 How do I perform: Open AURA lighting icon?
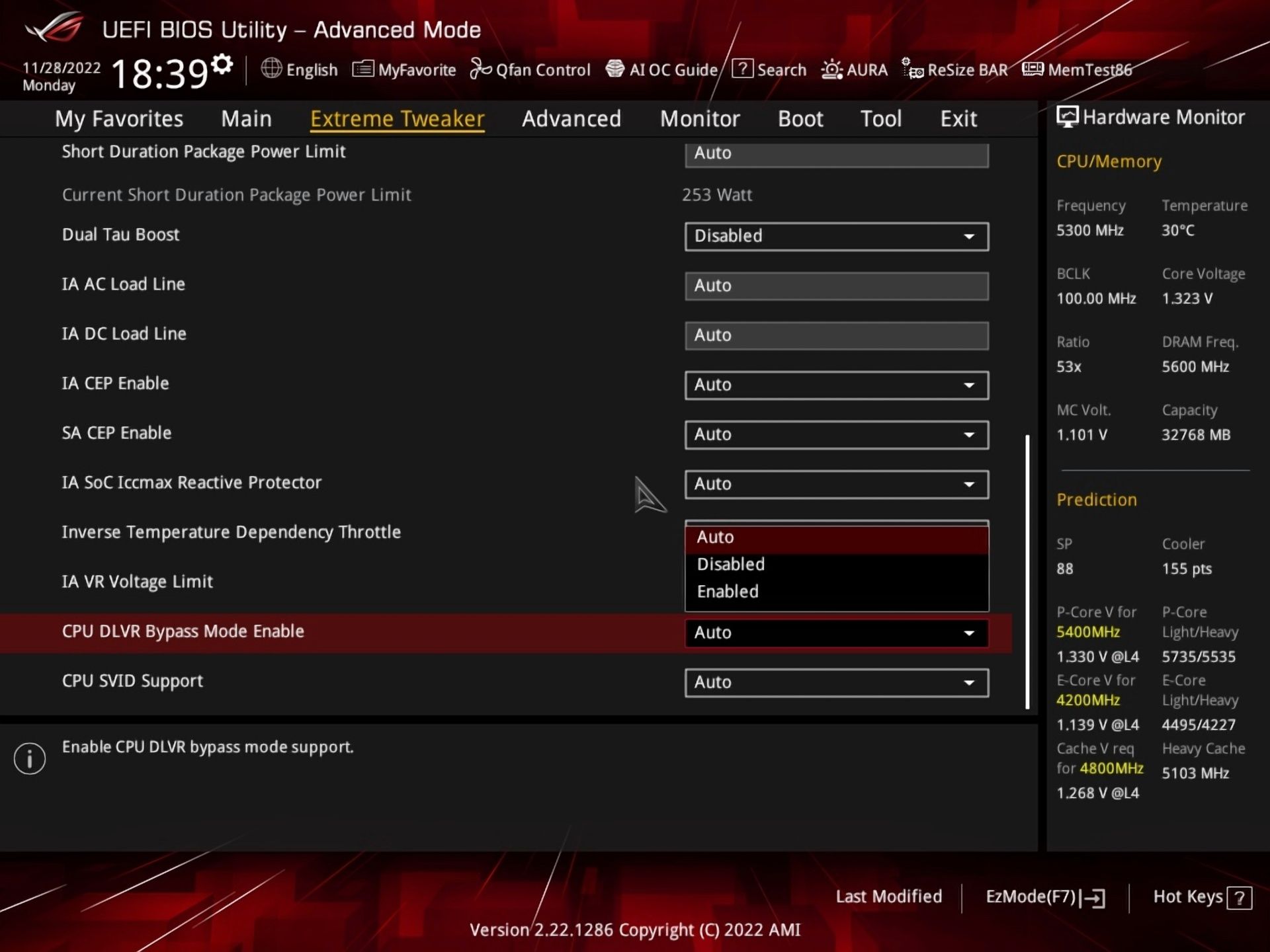coord(831,69)
